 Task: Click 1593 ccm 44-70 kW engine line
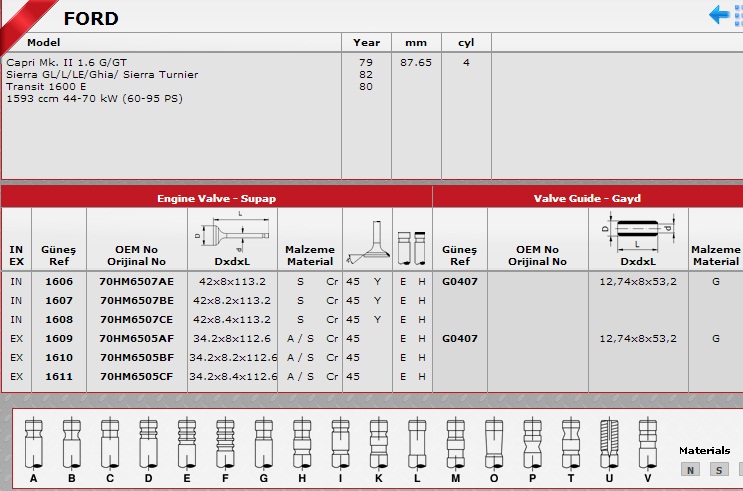click(94, 99)
